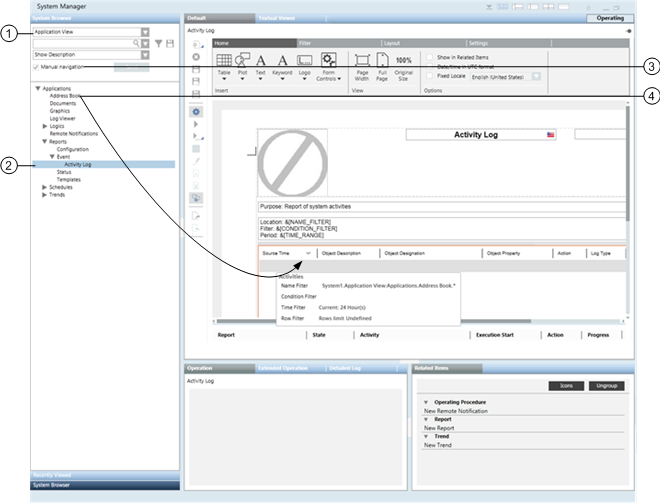Insert a Table from the Home ribbon
The width and height of the screenshot is (660, 503).
(225, 65)
